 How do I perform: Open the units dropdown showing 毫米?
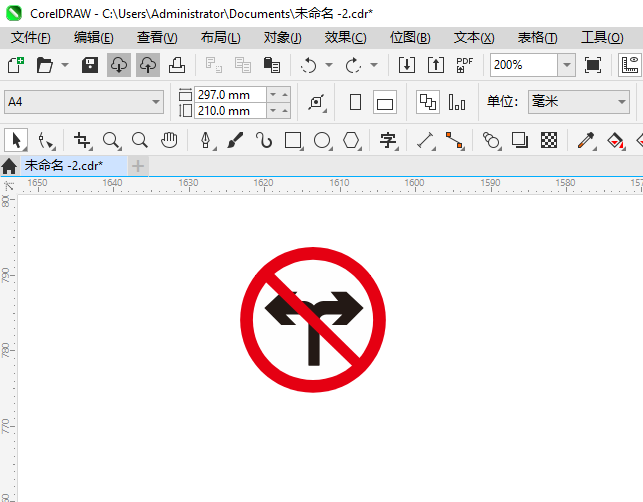click(579, 102)
